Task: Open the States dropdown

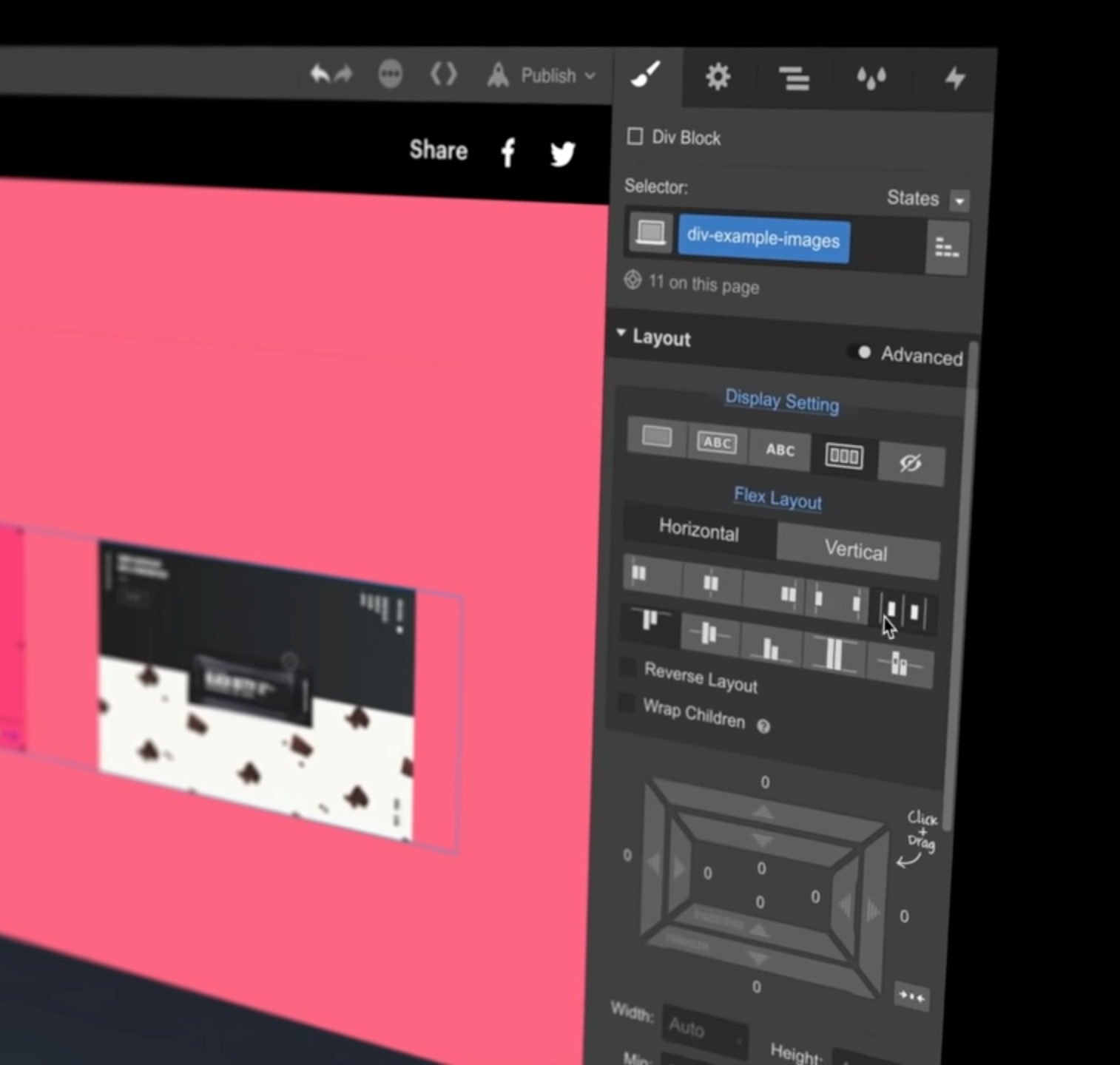Action: pos(959,200)
